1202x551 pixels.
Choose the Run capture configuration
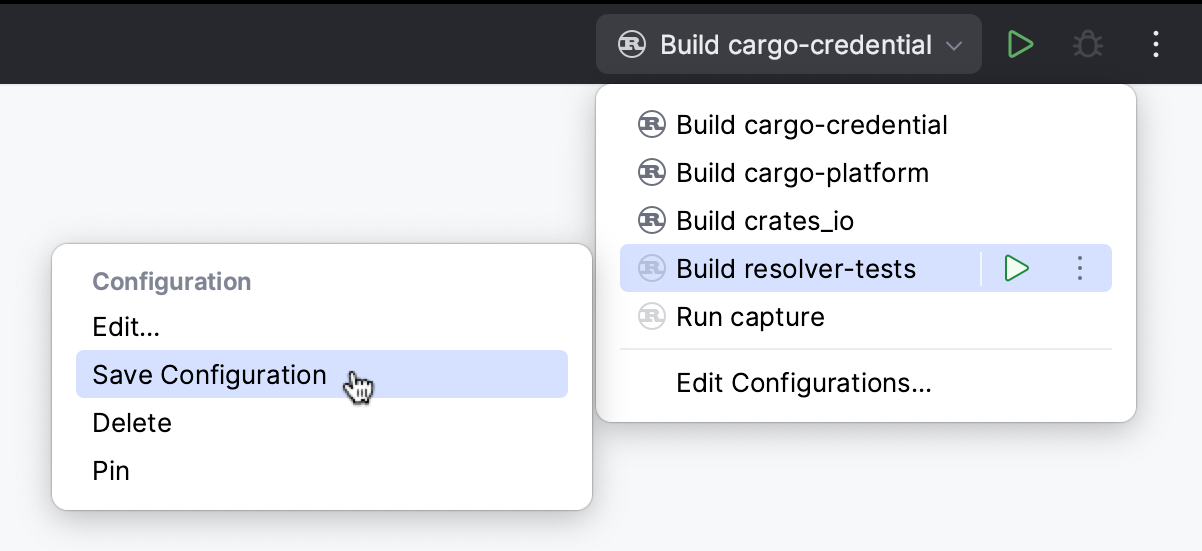(750, 317)
